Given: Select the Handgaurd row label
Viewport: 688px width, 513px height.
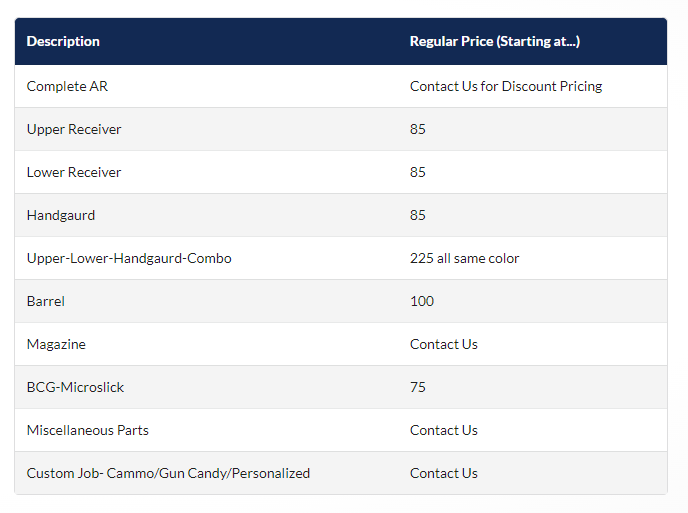Looking at the screenshot, I should 61,215.
